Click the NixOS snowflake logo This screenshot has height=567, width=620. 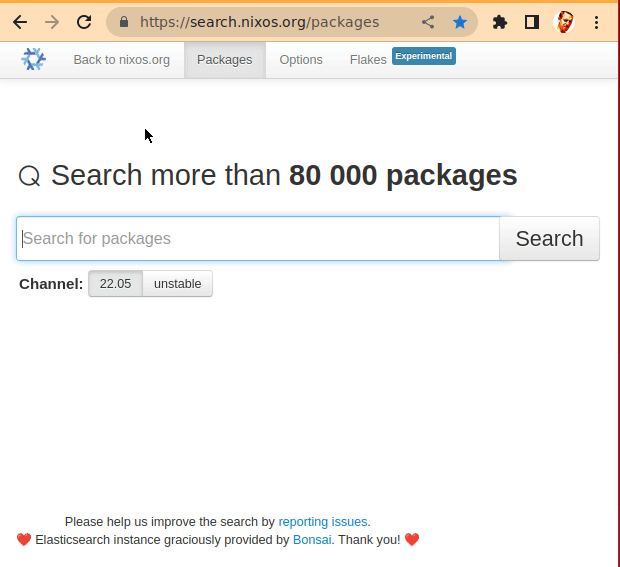click(x=34, y=60)
